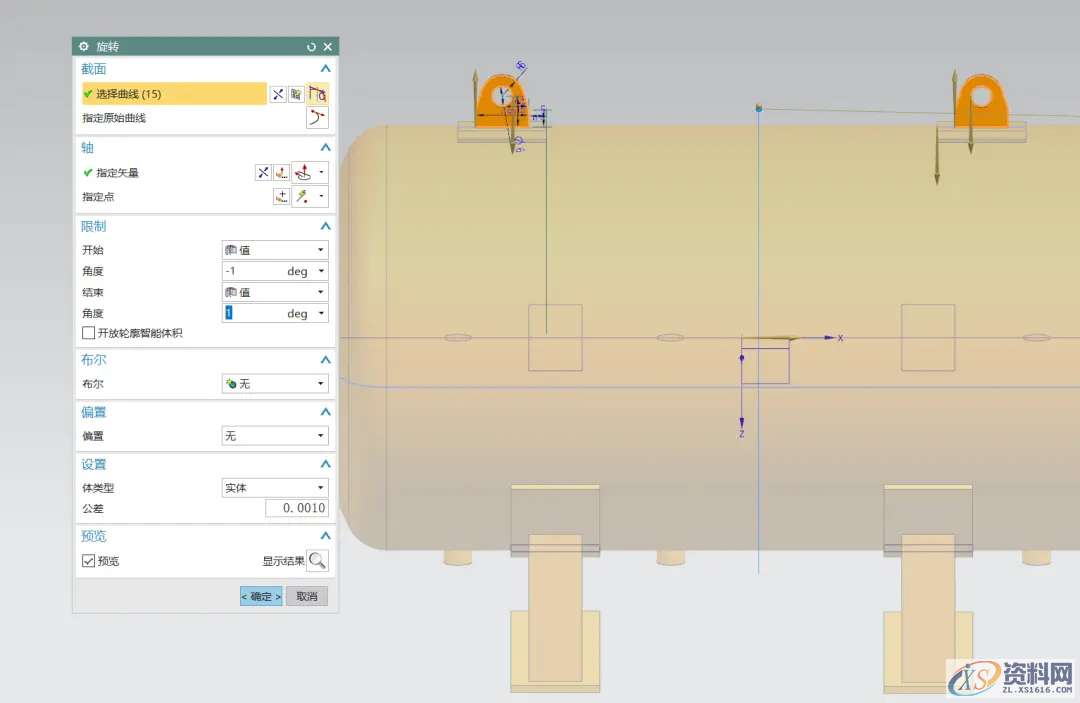Screen dimensions: 1080x703
Task: Click the curve selection icon in 截面 row
Action: pyautogui.click(x=317, y=94)
